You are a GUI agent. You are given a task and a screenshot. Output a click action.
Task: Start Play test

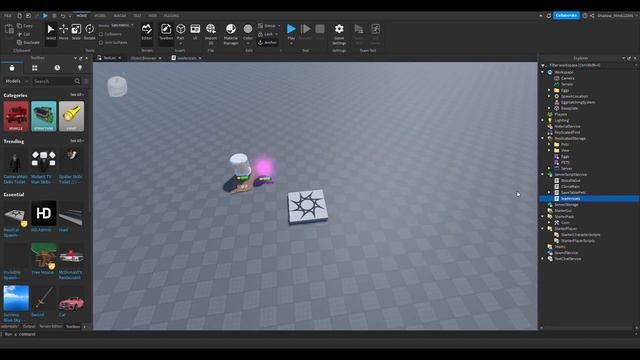[291, 32]
